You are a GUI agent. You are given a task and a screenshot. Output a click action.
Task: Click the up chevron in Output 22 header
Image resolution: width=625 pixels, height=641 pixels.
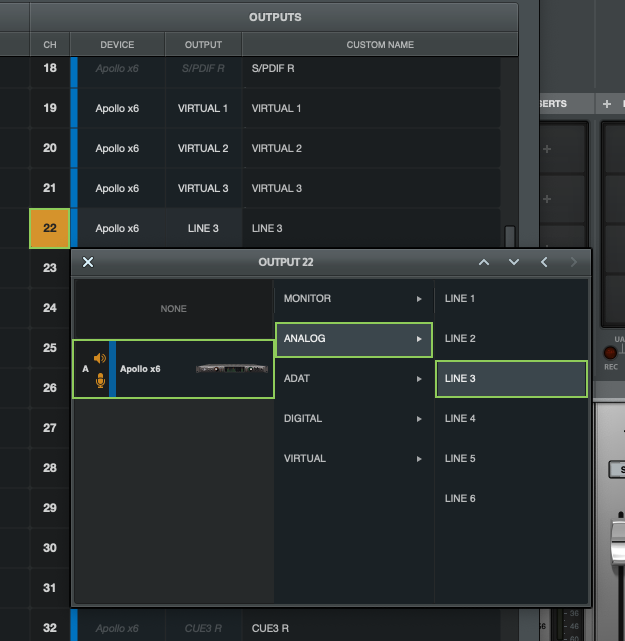484,262
